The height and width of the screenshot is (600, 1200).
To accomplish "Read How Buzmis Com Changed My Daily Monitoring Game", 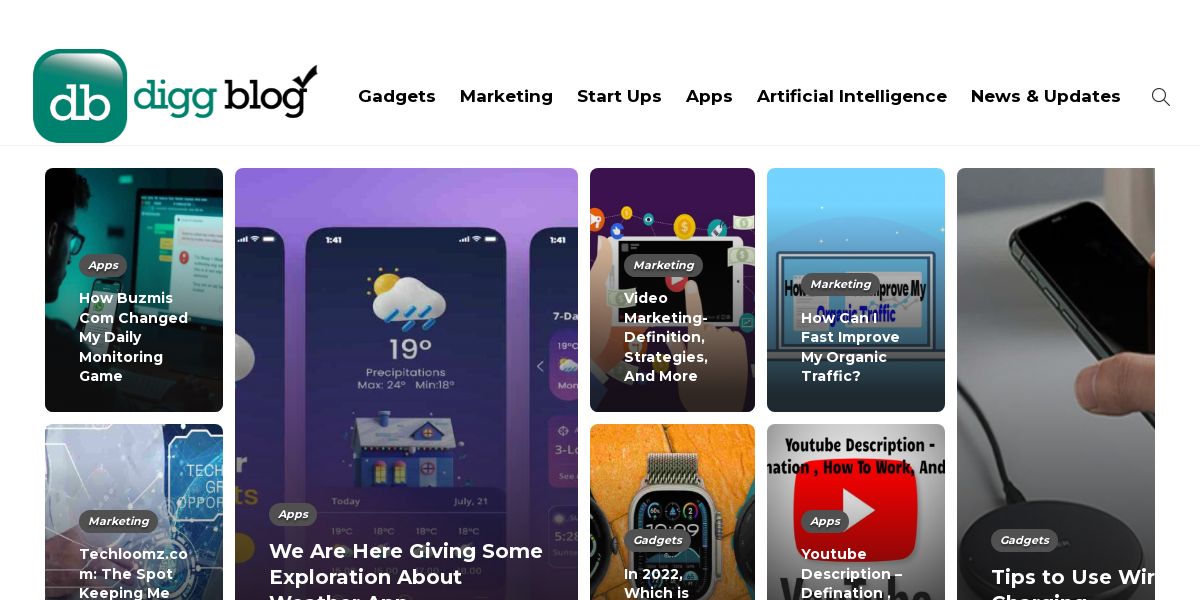I will click(x=134, y=337).
